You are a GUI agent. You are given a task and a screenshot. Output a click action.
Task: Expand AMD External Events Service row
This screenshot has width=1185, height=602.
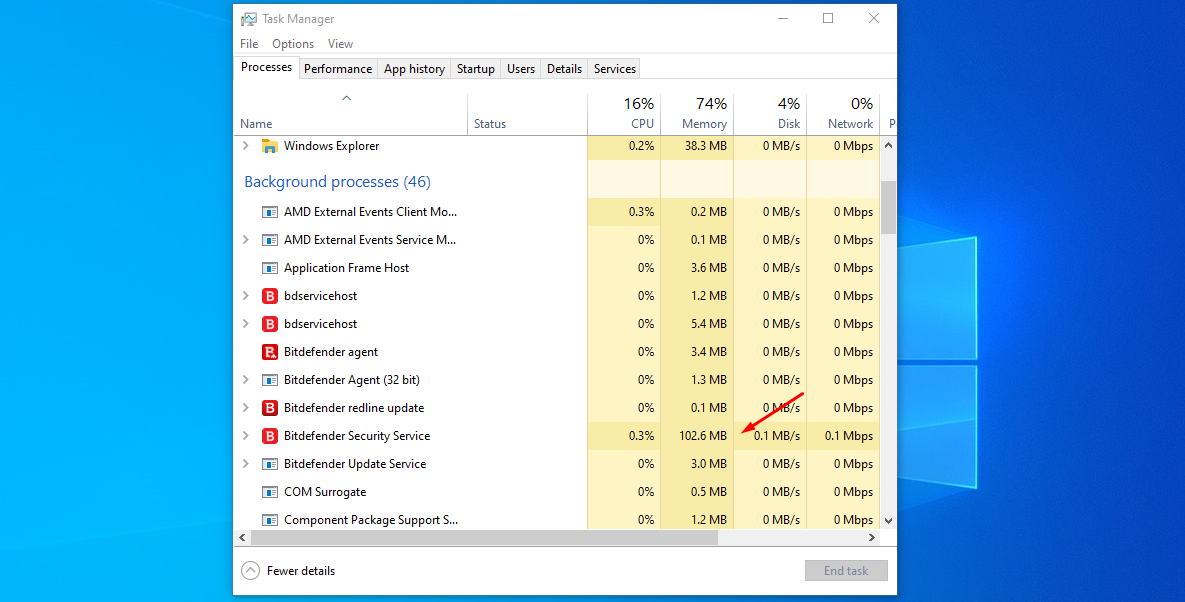point(246,239)
